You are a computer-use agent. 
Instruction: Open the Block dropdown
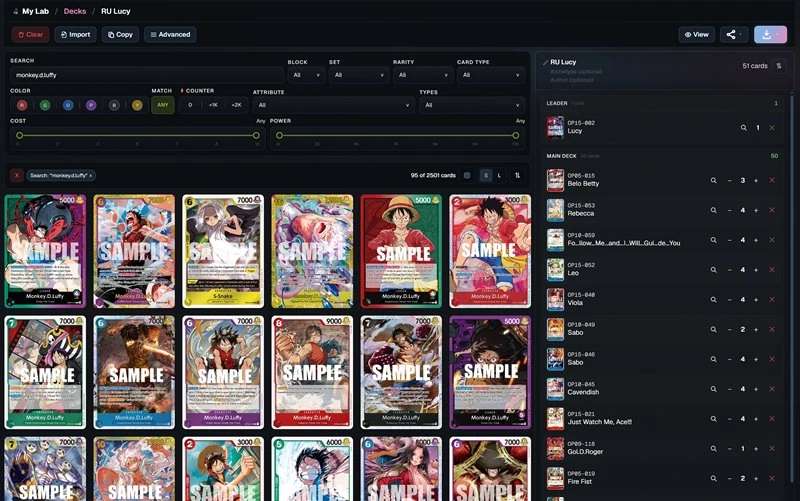(306, 75)
